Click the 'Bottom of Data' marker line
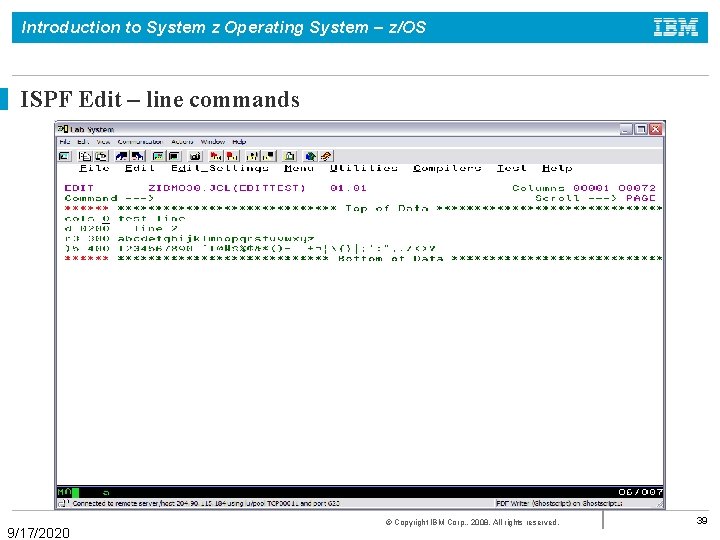720x540 pixels. pos(390,259)
